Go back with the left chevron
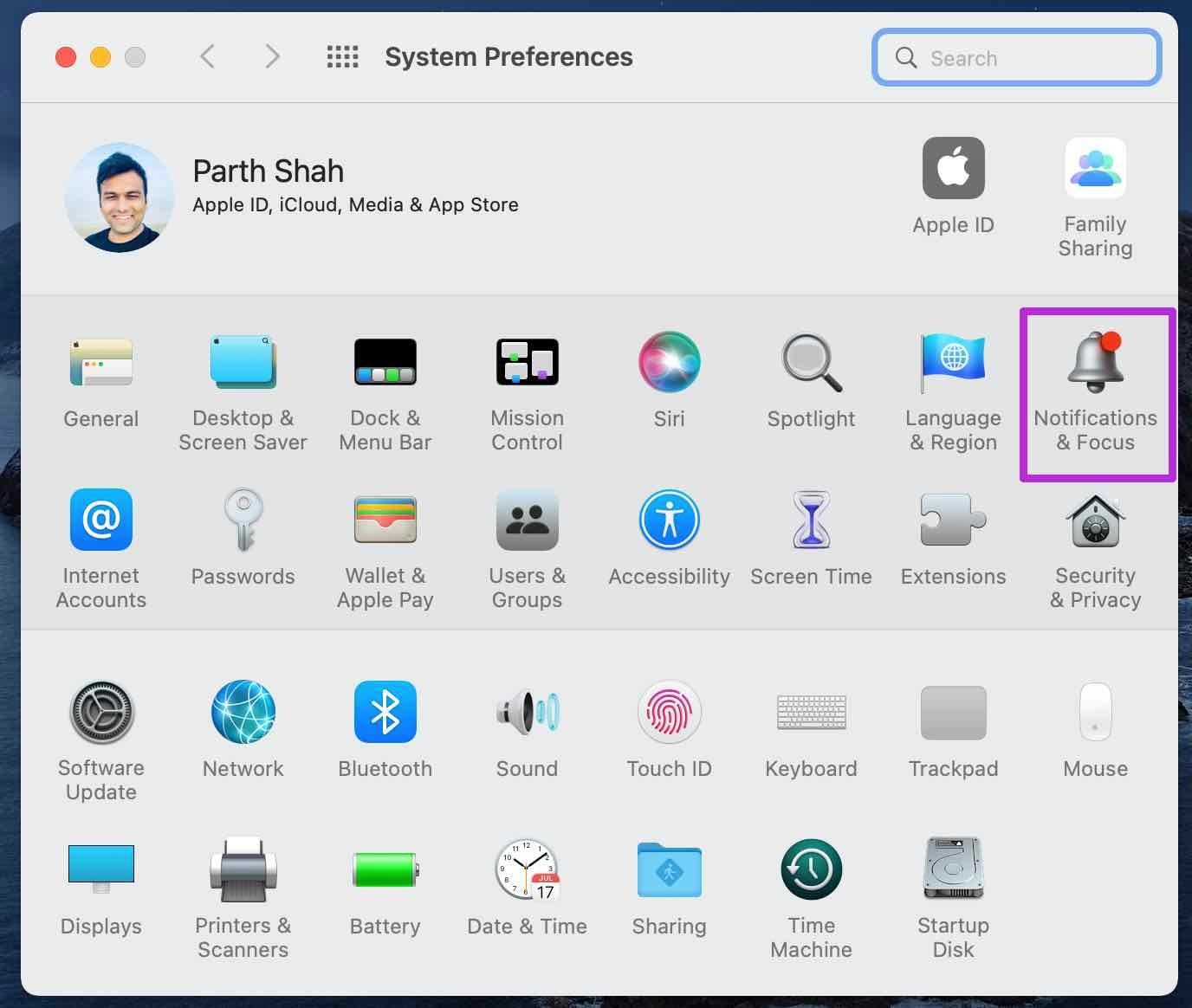 (x=207, y=57)
